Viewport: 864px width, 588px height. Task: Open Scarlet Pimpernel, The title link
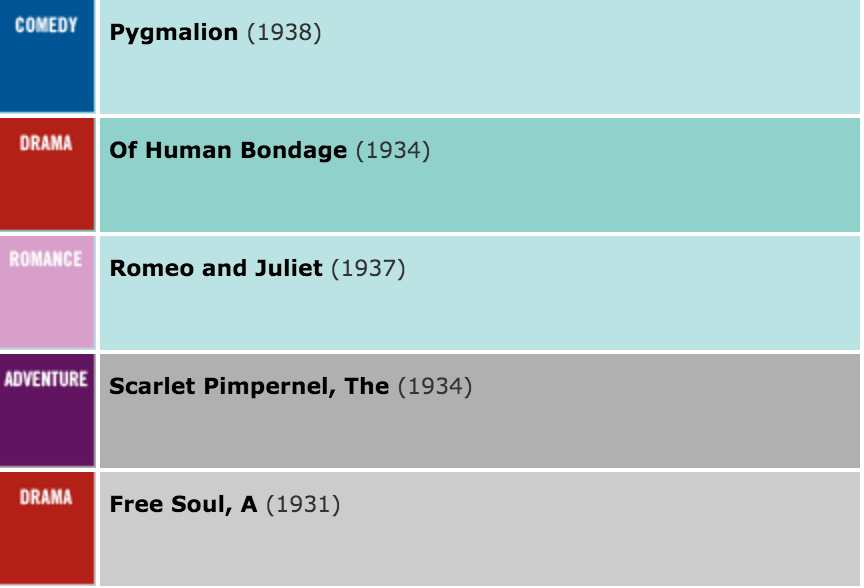pos(248,387)
